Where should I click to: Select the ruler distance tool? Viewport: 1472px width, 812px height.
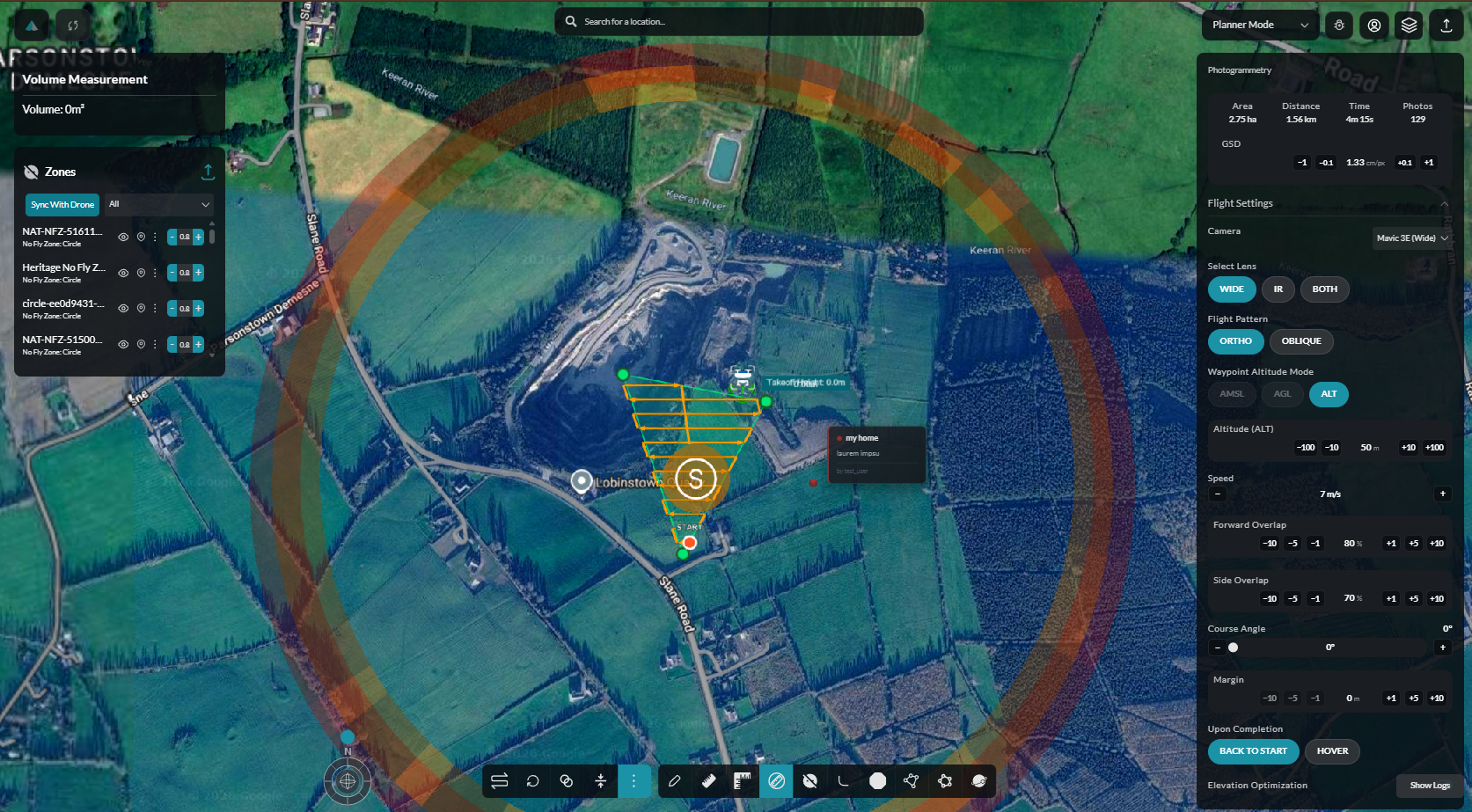(708, 781)
